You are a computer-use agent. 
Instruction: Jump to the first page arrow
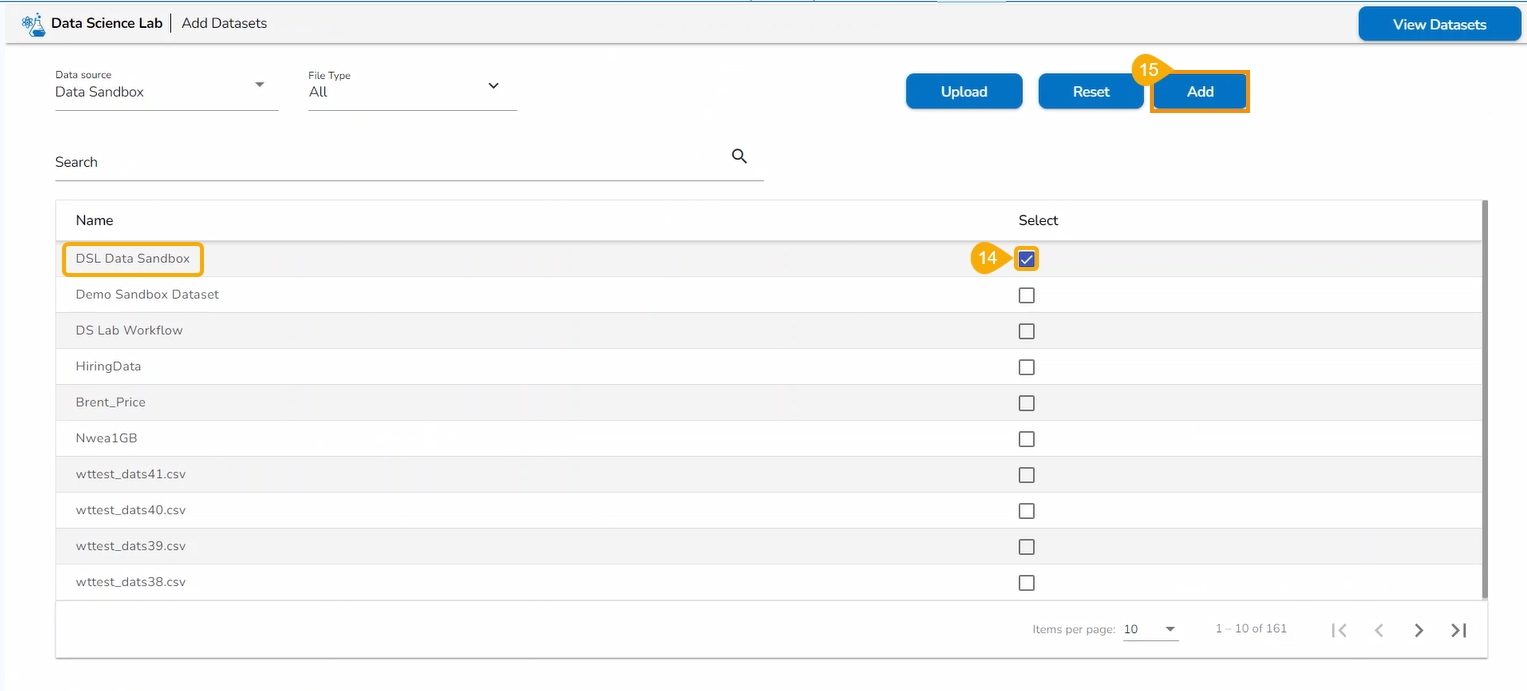1339,630
